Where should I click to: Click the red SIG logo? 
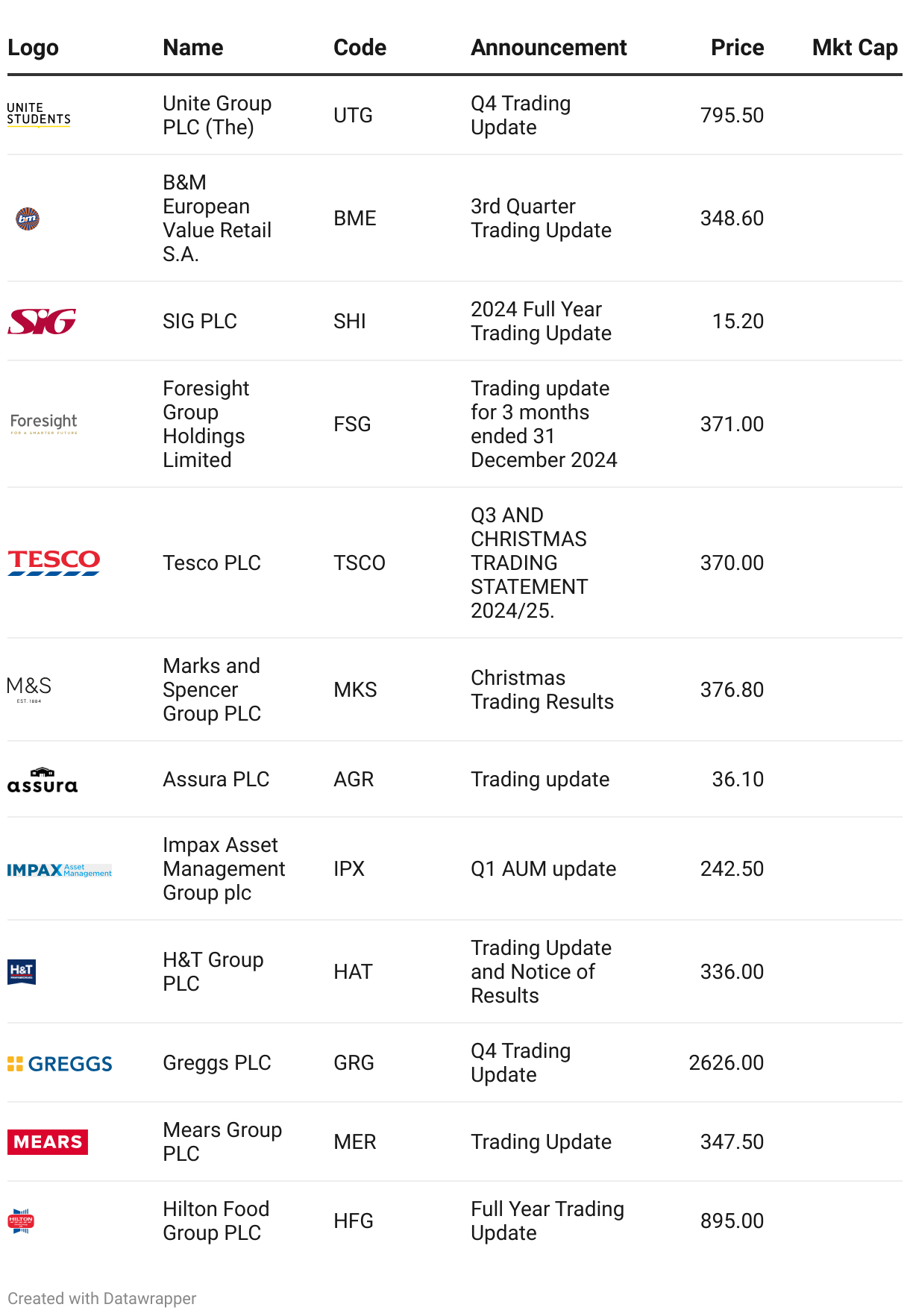tap(42, 322)
